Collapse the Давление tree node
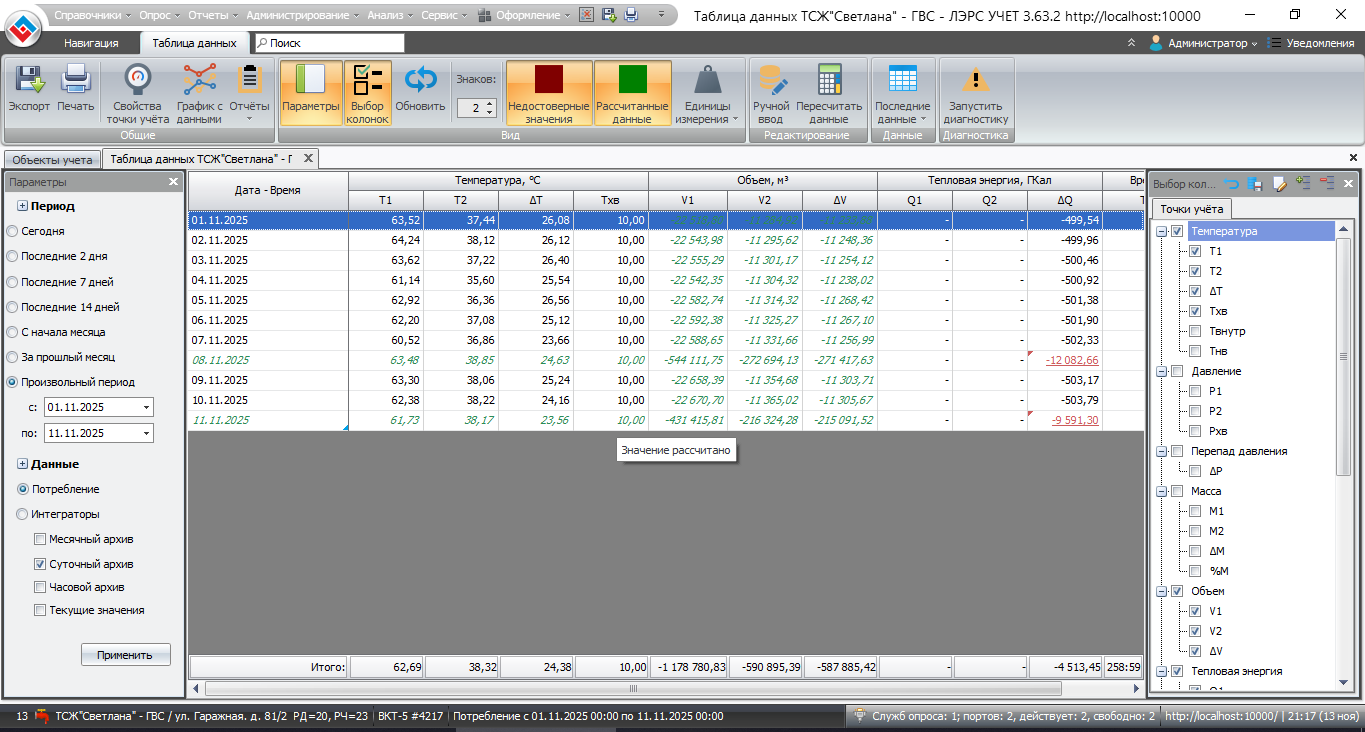The width and height of the screenshot is (1365, 732). pyautogui.click(x=1161, y=371)
